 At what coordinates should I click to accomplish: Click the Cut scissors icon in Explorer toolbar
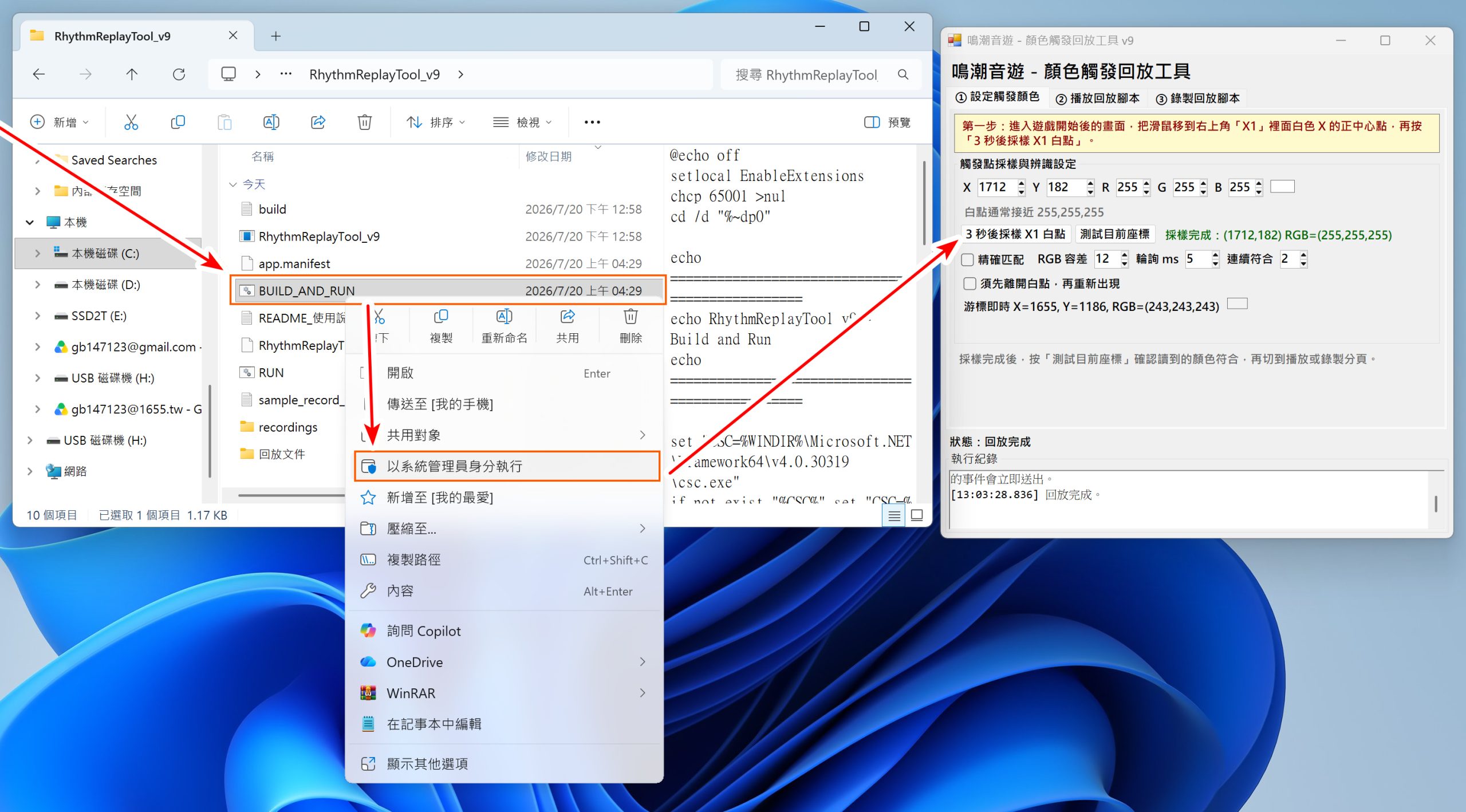[131, 122]
